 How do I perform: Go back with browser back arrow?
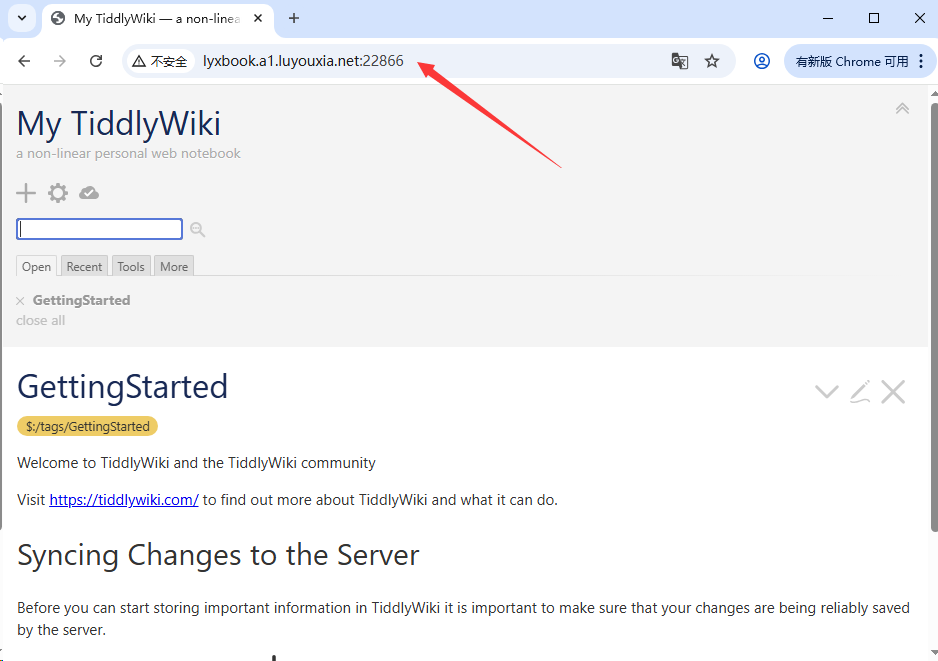[x=24, y=61]
